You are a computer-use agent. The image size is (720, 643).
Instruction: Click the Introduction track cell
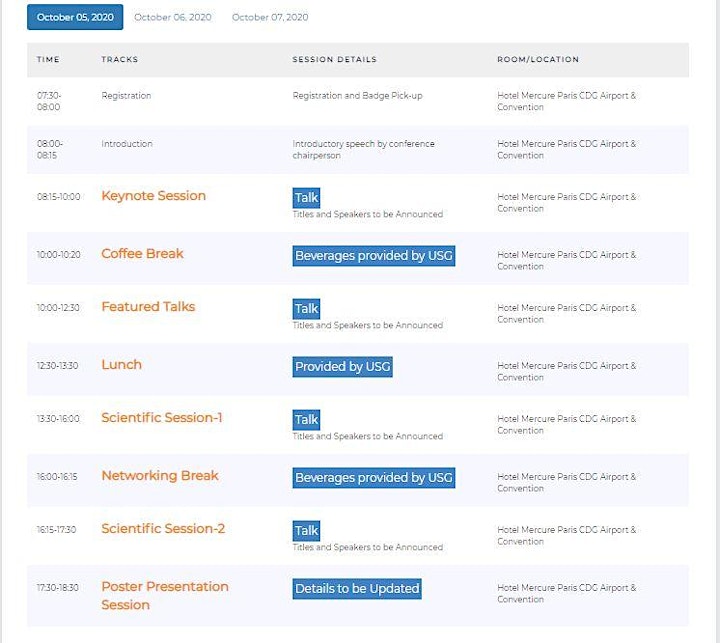(127, 144)
